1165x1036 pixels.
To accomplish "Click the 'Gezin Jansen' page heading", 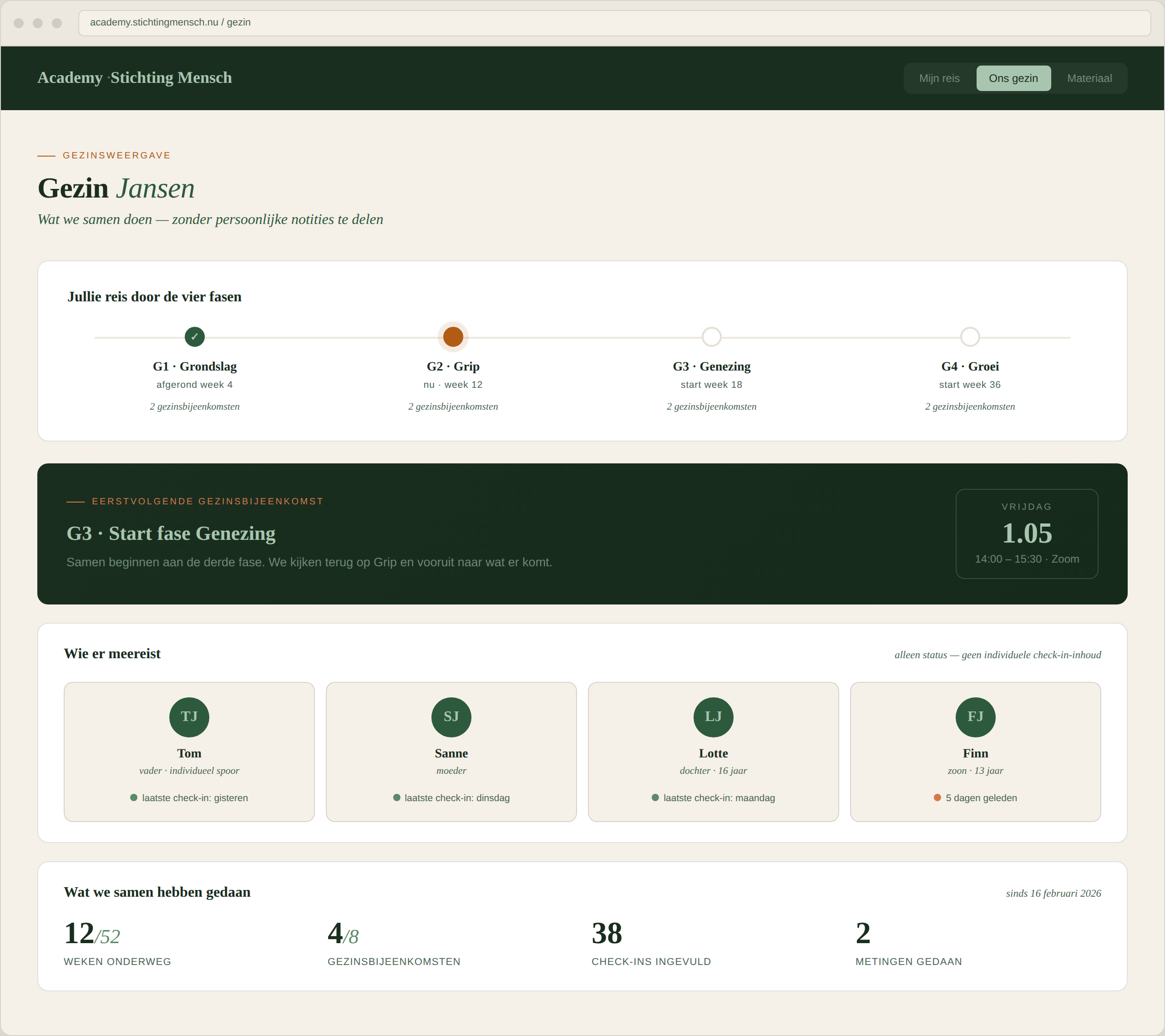I will (116, 188).
